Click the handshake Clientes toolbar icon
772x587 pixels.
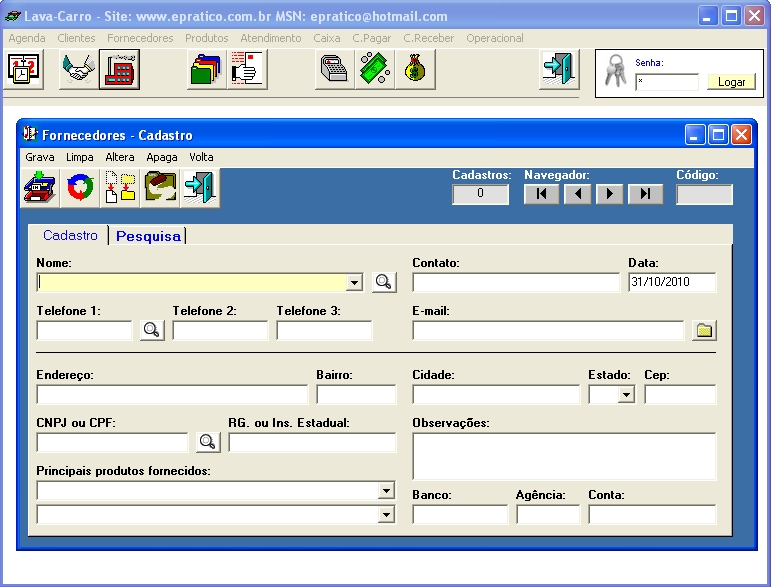pyautogui.click(x=78, y=69)
